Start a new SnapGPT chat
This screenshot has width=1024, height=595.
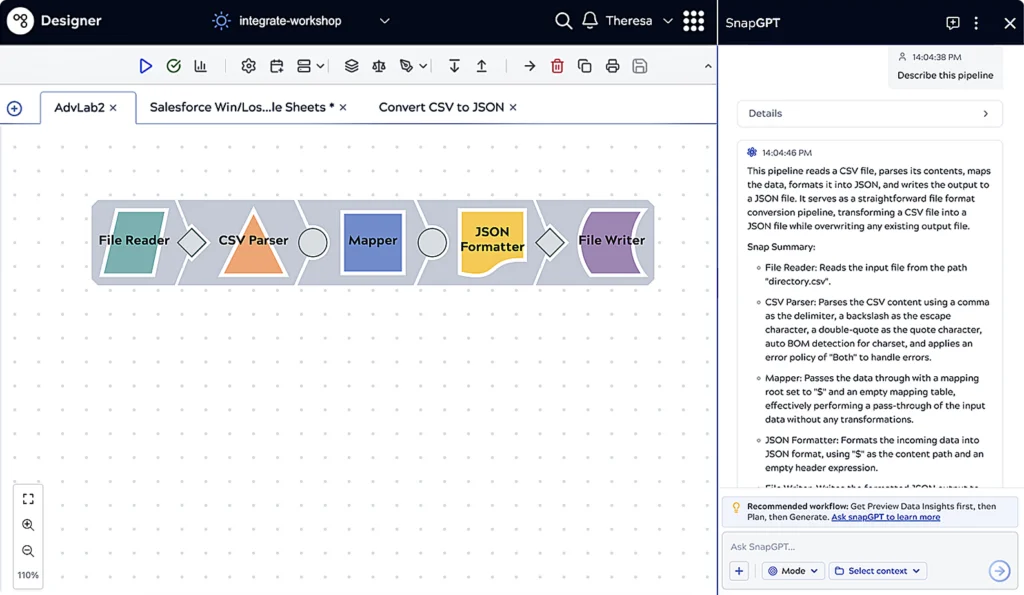[x=953, y=23]
